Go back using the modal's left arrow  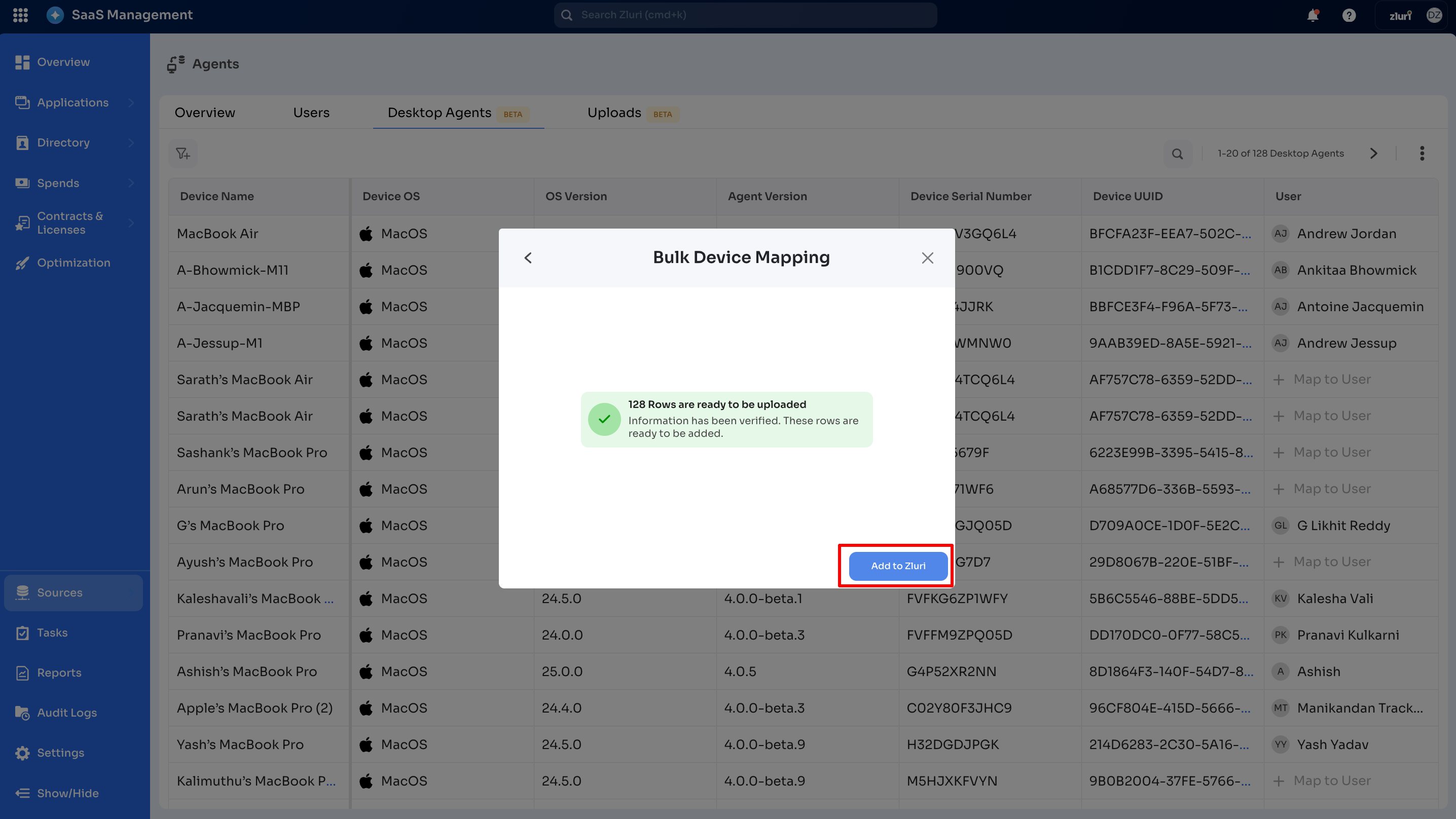528,258
